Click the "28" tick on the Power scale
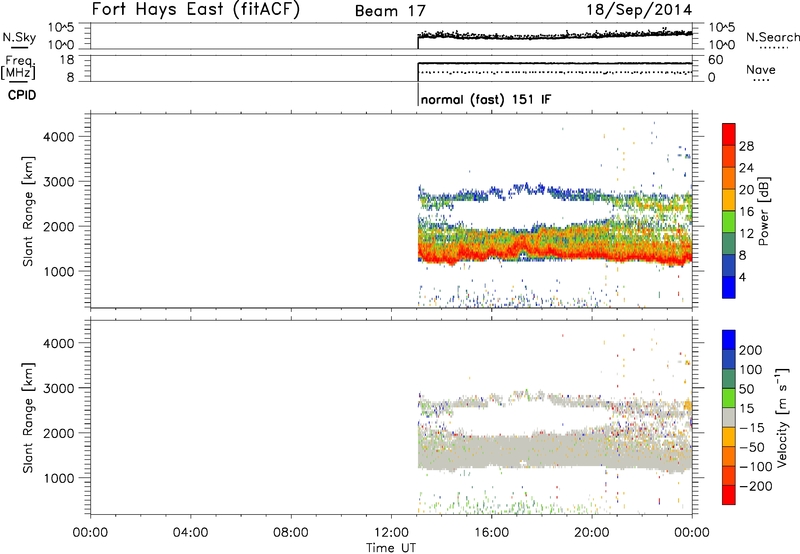This screenshot has width=800, height=554. (746, 146)
